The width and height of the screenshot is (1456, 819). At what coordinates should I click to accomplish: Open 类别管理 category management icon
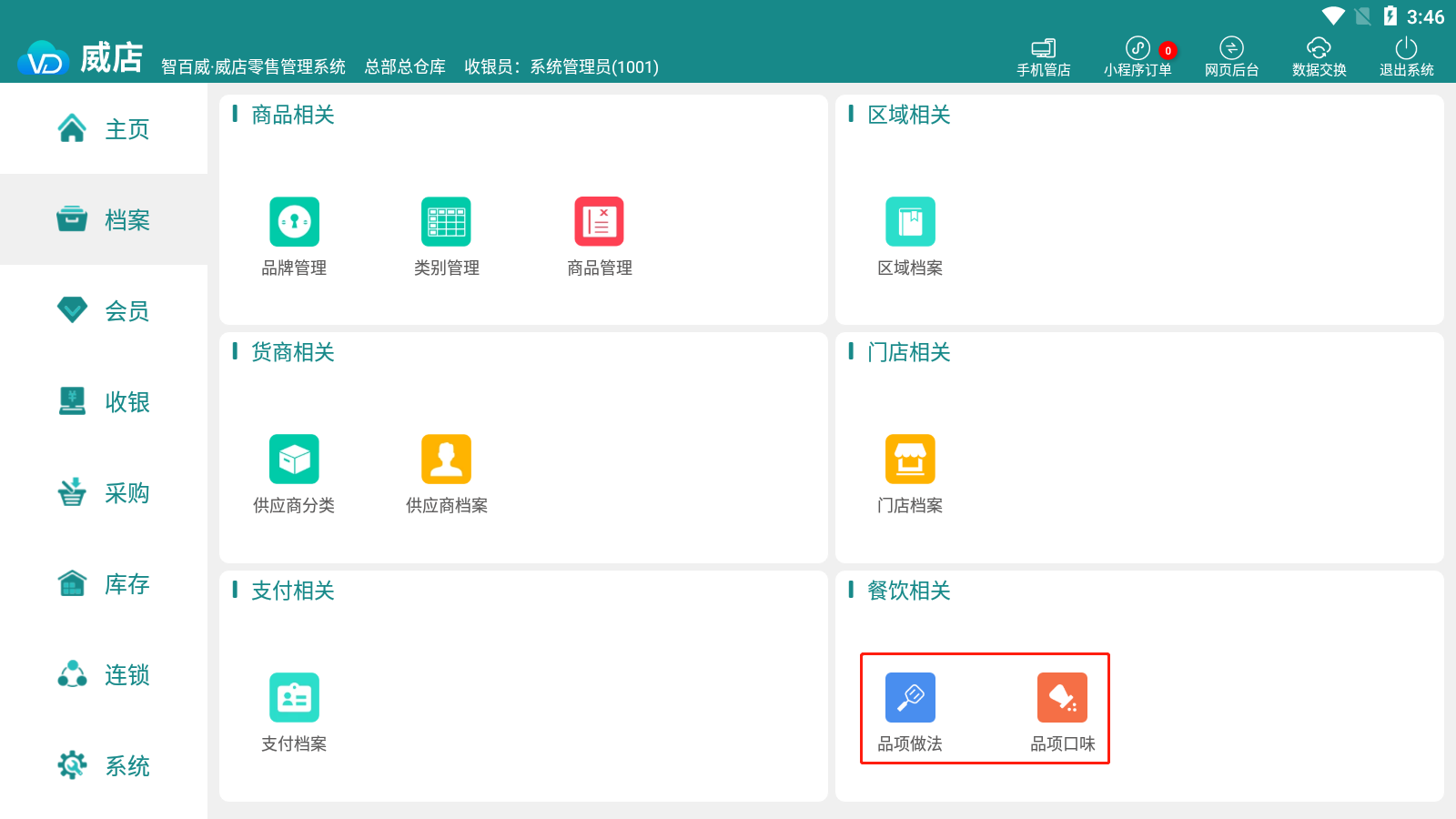pos(446,222)
